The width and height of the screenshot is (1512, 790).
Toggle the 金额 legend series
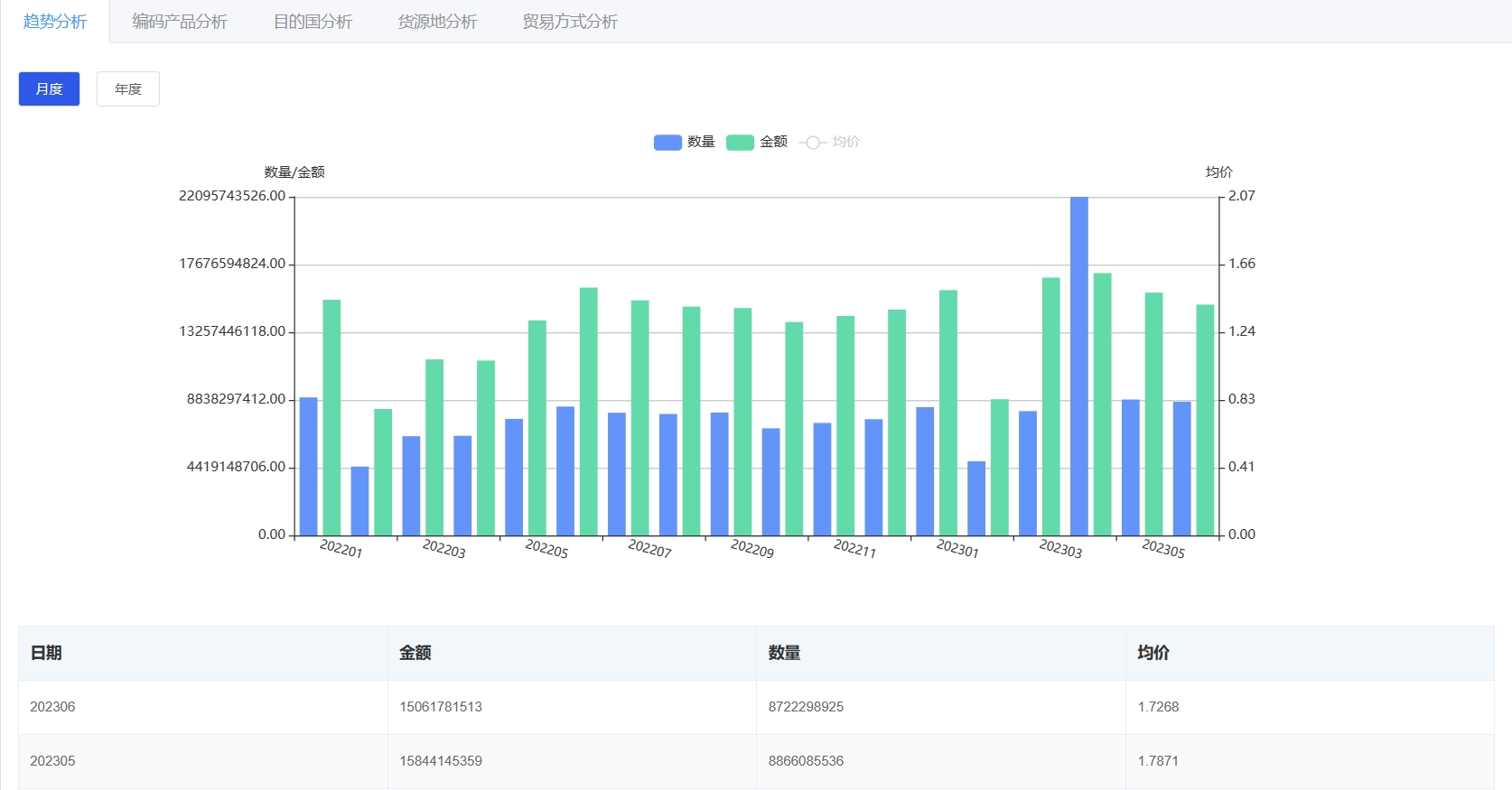pos(757,142)
